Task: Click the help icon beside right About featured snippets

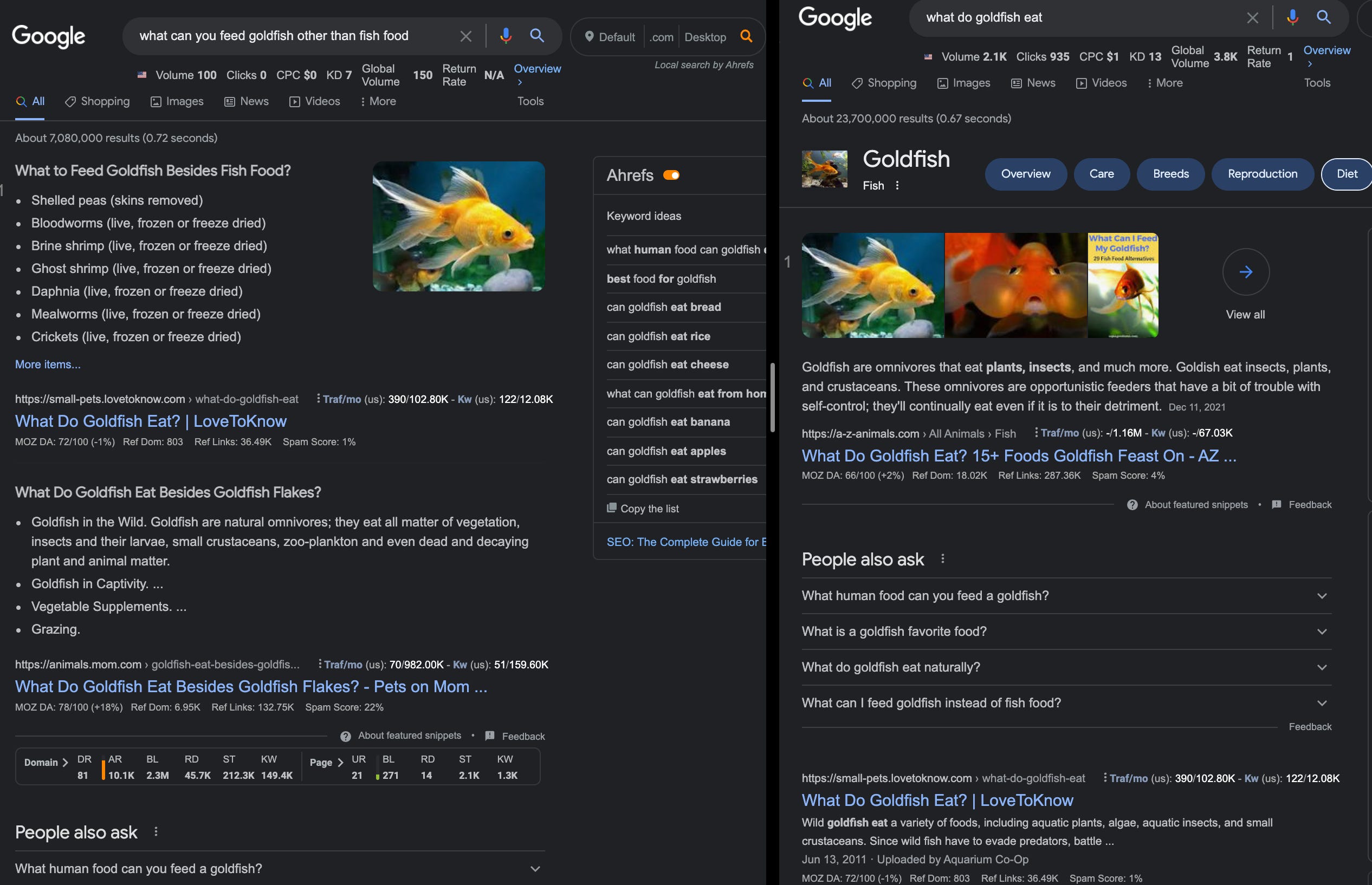Action: pos(1132,505)
